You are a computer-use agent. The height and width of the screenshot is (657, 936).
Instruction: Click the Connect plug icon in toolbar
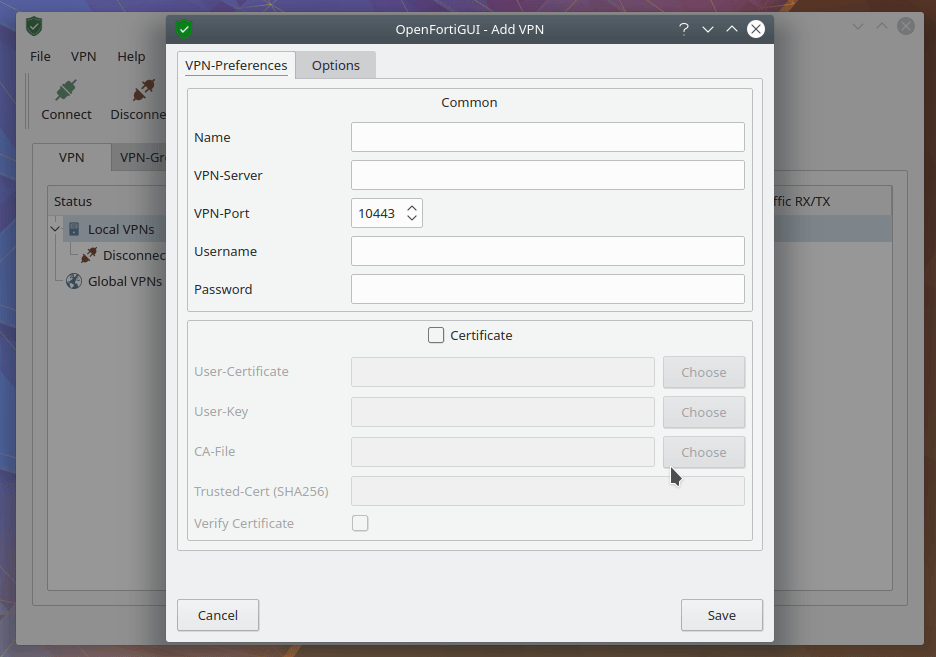[x=66, y=91]
